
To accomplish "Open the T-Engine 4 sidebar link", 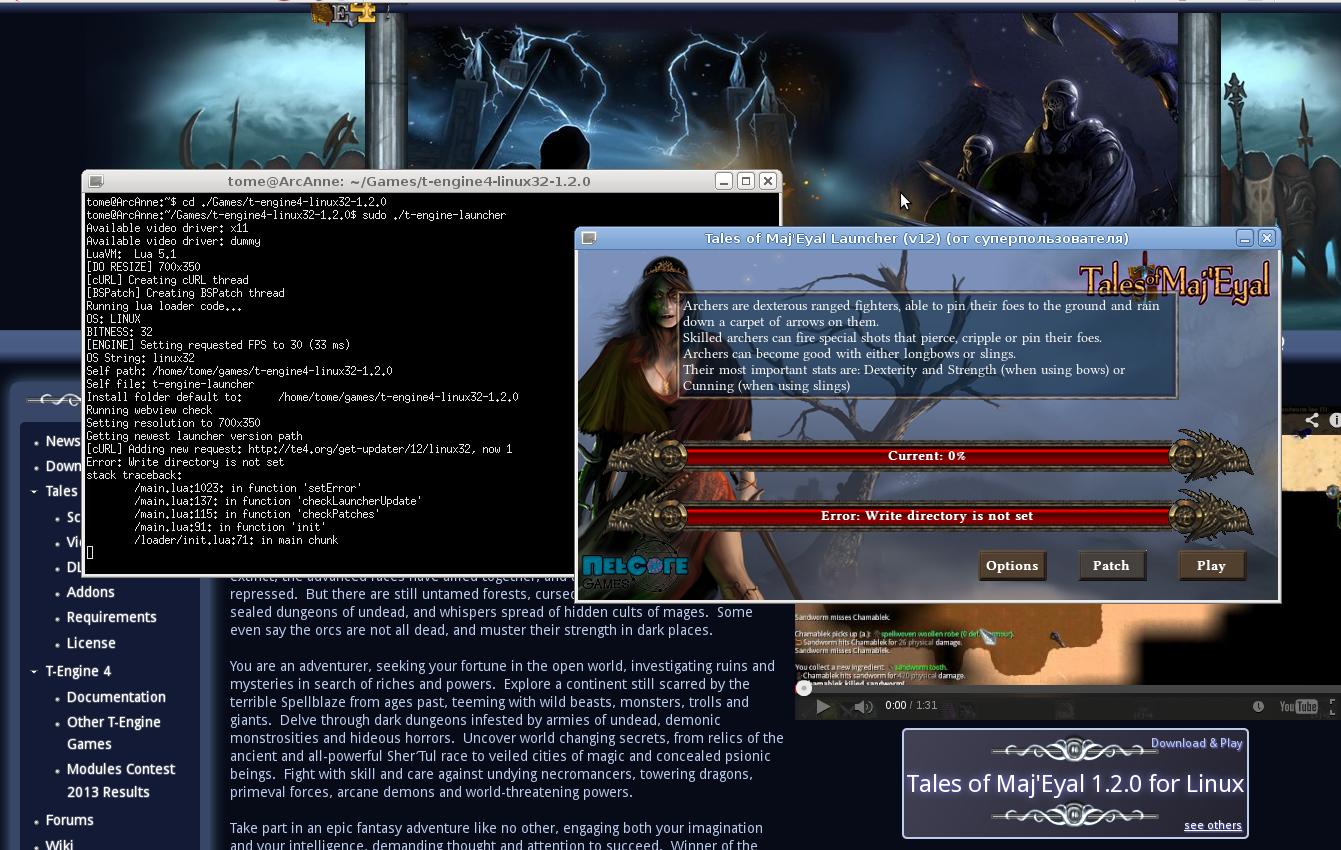I will pyautogui.click(x=78, y=671).
